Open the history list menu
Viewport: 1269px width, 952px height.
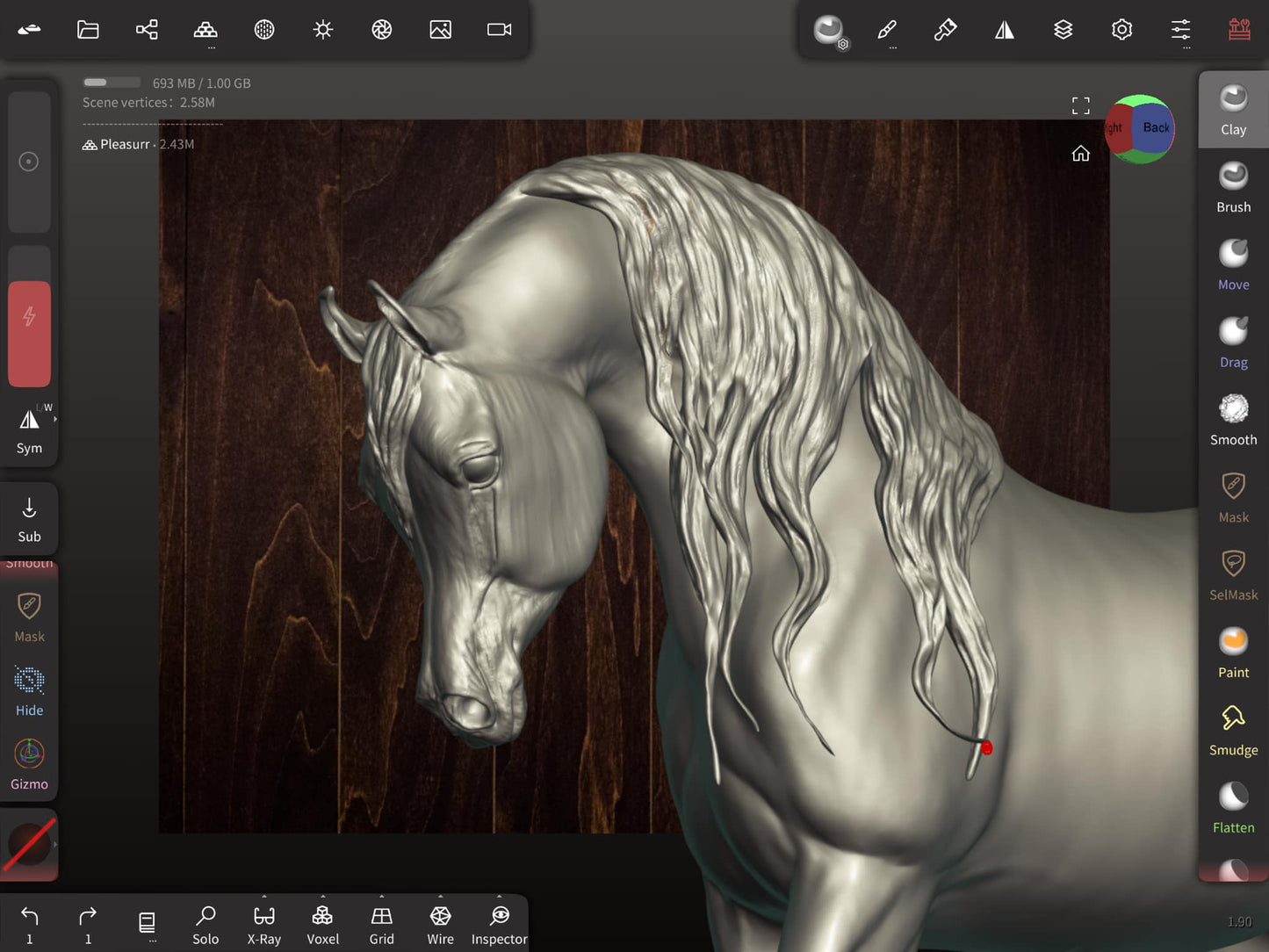(147, 924)
